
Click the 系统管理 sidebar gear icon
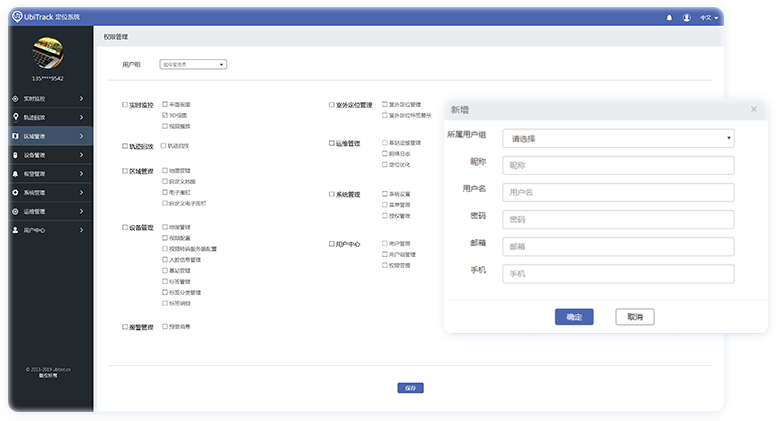tap(15, 192)
